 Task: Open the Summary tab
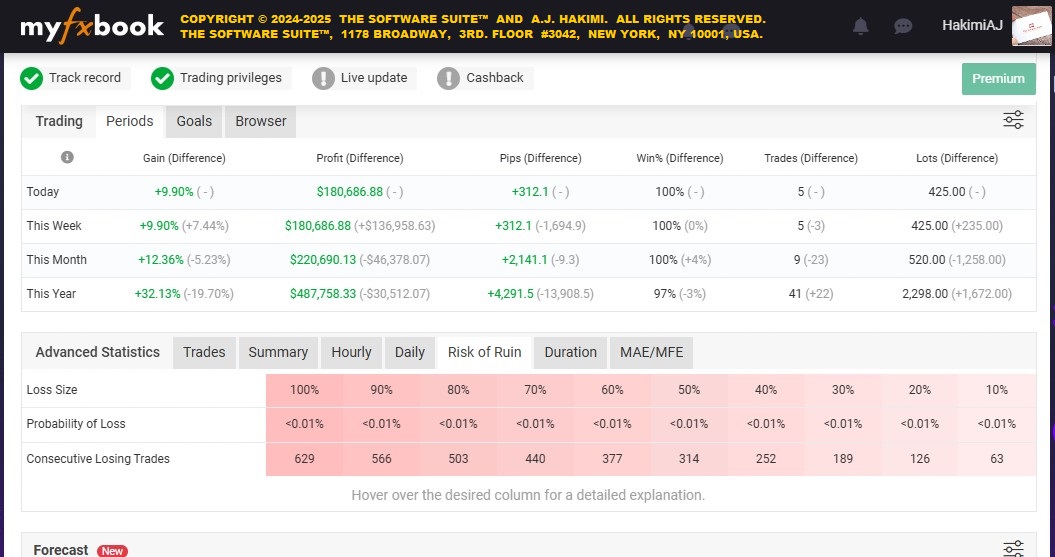coord(278,352)
